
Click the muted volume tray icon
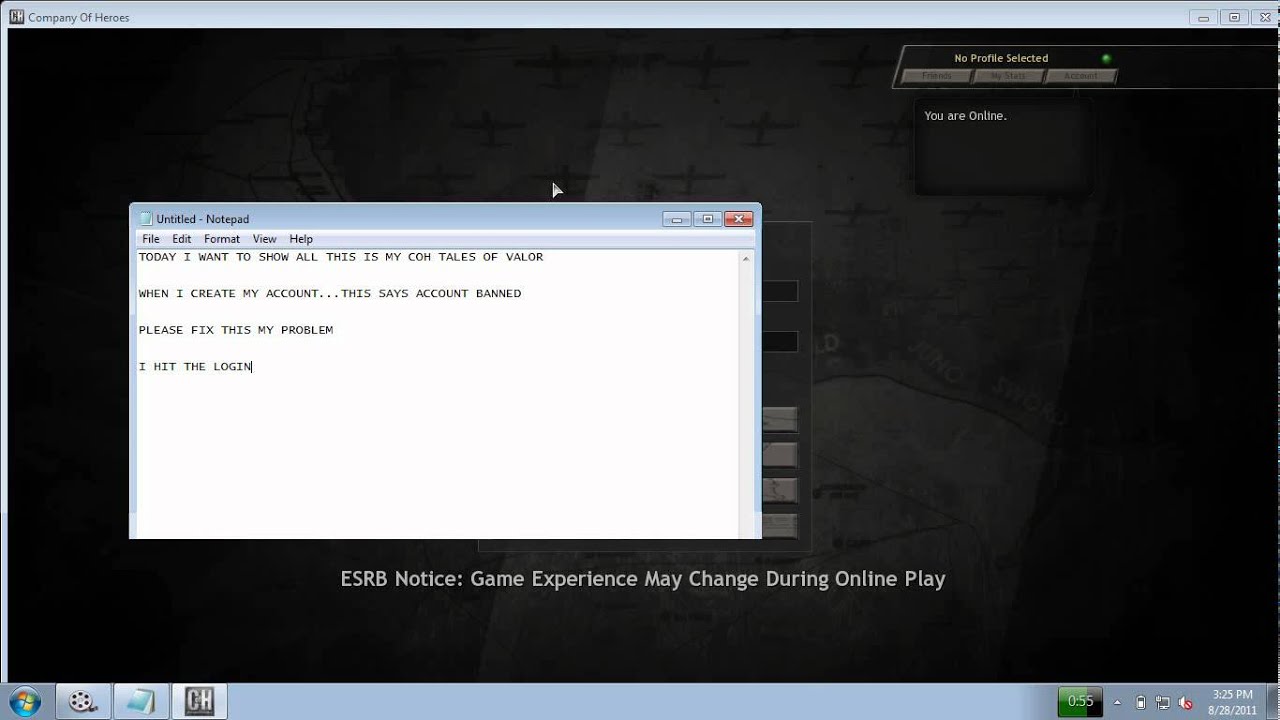tap(1185, 702)
